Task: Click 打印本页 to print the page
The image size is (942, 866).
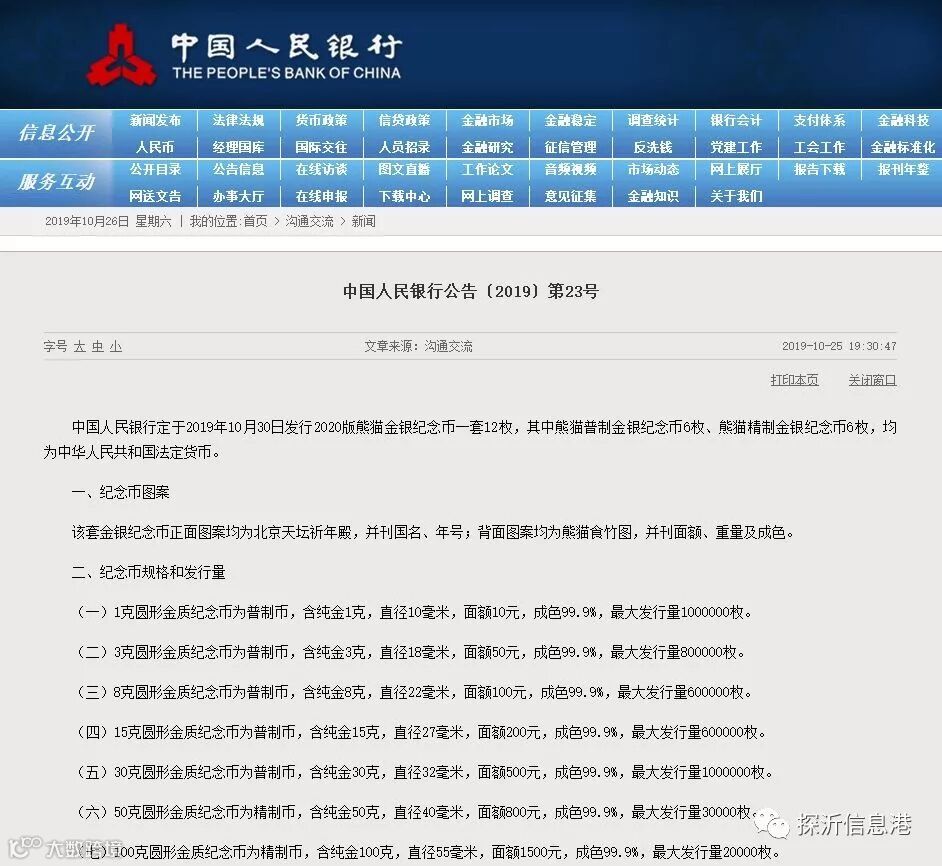Action: point(794,380)
